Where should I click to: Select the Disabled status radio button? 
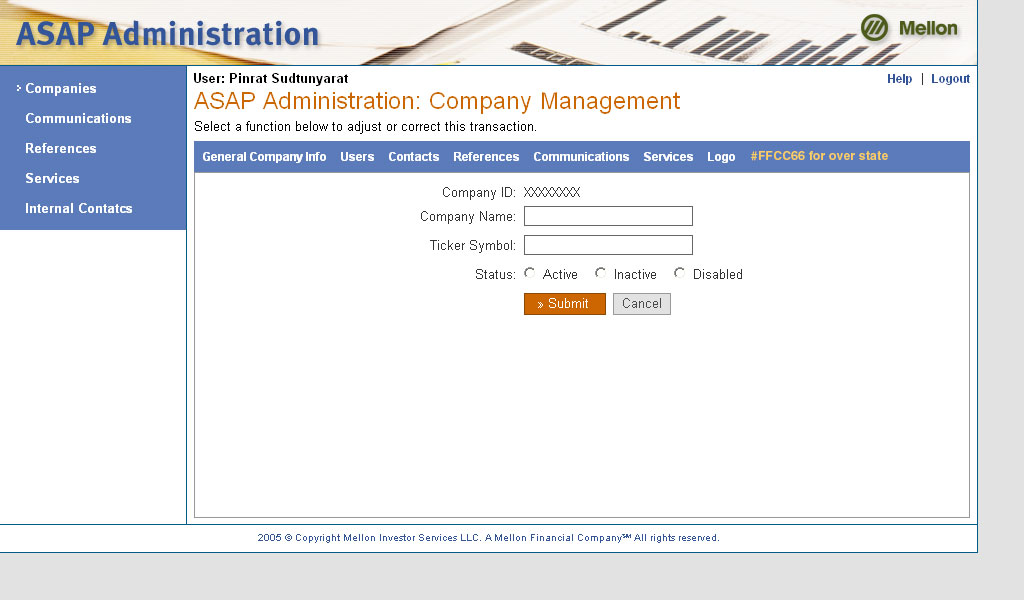click(x=679, y=273)
